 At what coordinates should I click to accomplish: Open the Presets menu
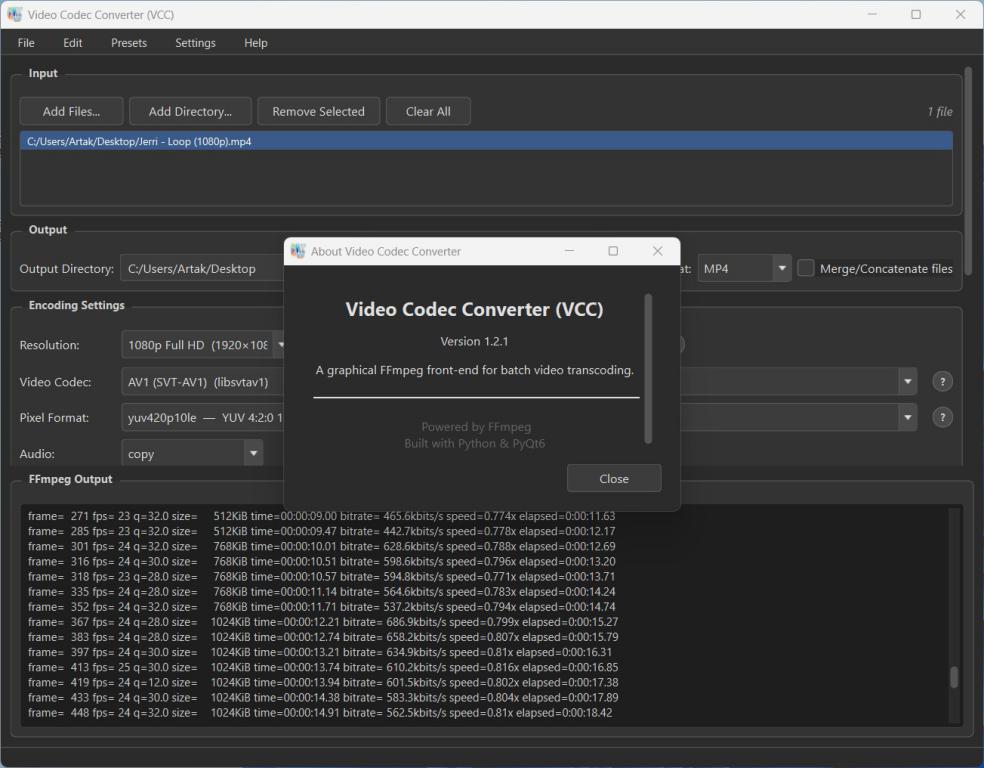coord(129,43)
